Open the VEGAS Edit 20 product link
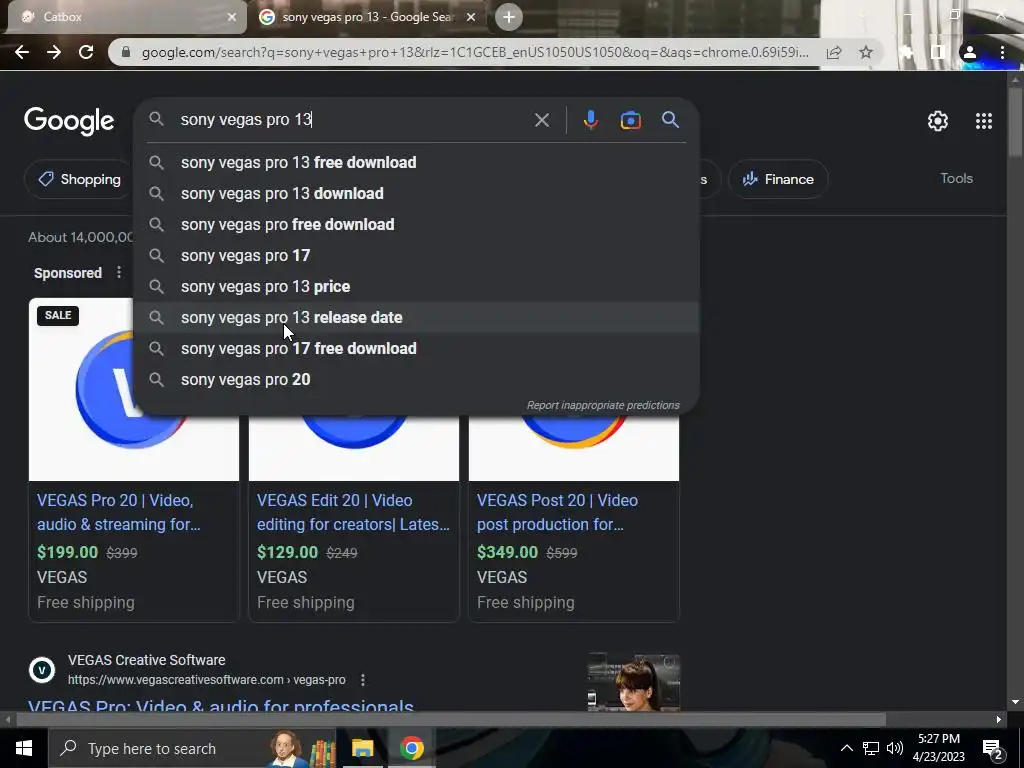1024x768 pixels. click(x=353, y=512)
